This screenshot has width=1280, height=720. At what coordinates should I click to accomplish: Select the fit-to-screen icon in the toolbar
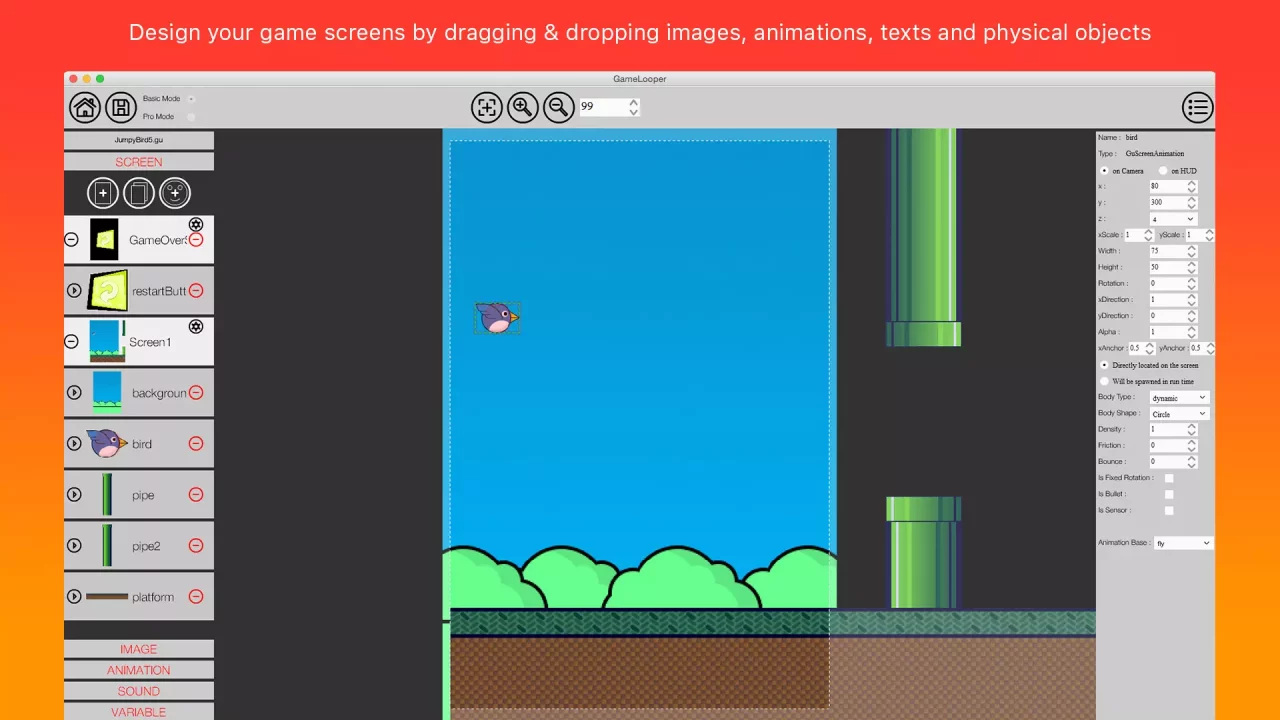point(487,107)
